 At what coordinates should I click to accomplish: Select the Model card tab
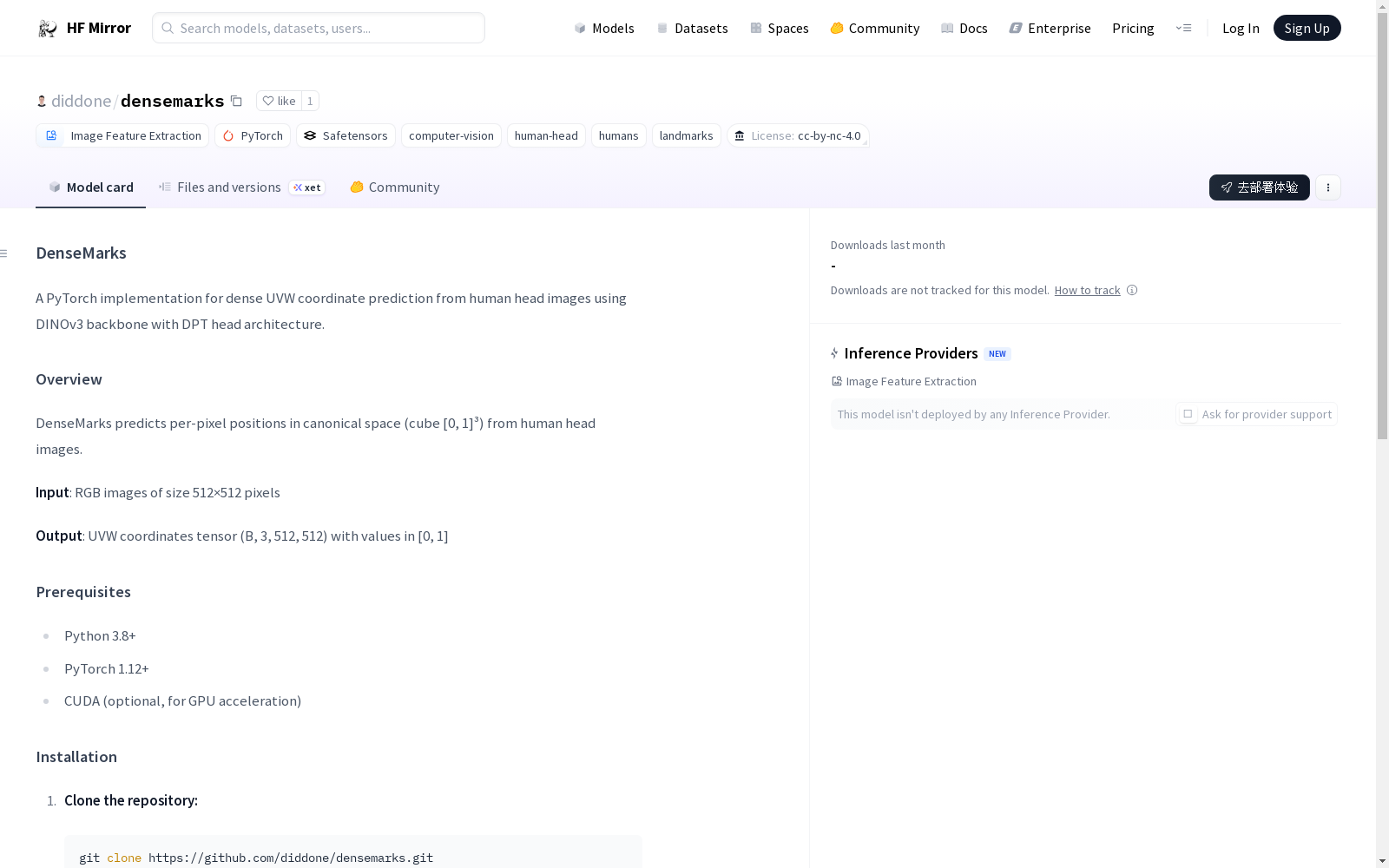point(91,187)
